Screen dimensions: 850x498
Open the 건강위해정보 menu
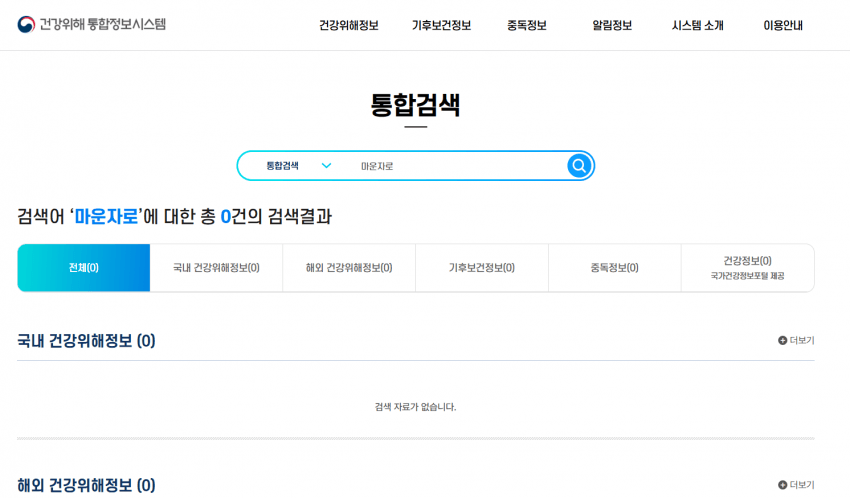349,25
